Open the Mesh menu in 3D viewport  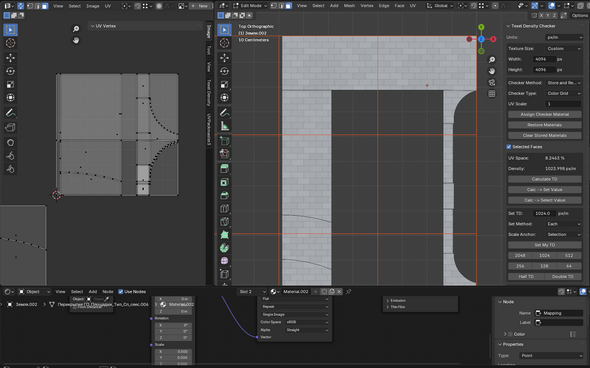[x=349, y=6]
